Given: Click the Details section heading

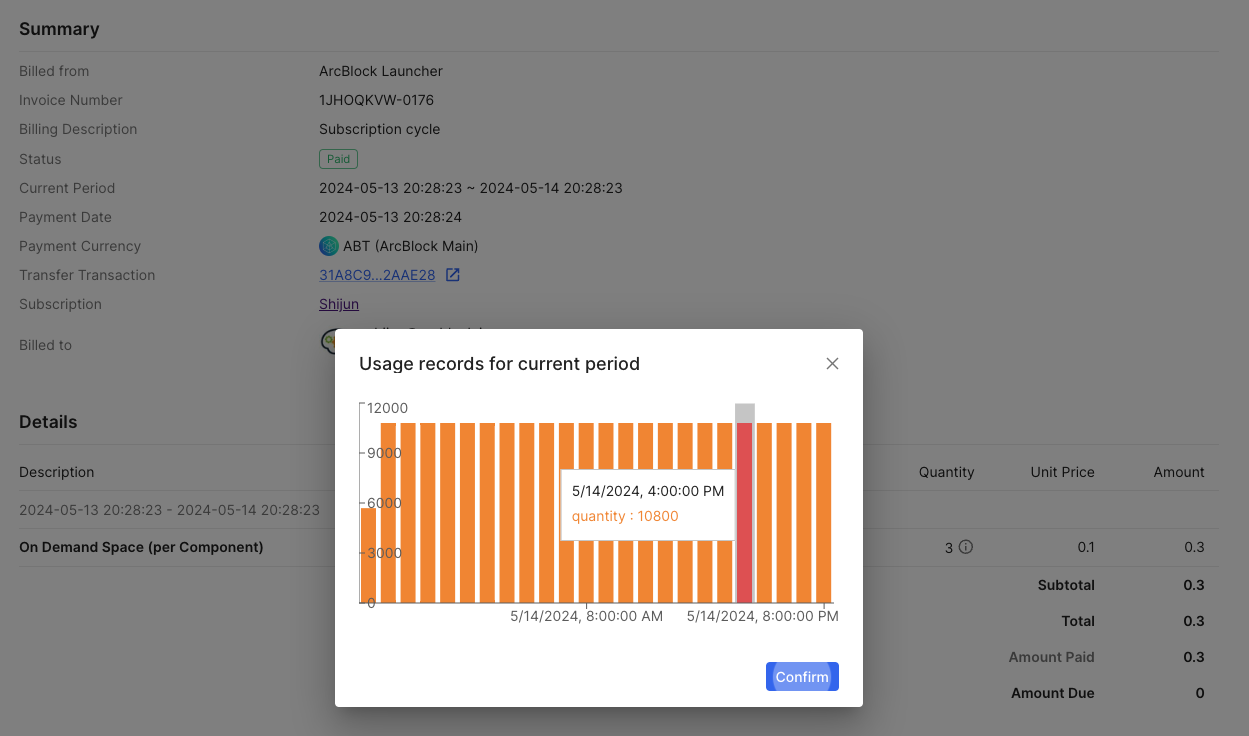Looking at the screenshot, I should click(x=47, y=421).
